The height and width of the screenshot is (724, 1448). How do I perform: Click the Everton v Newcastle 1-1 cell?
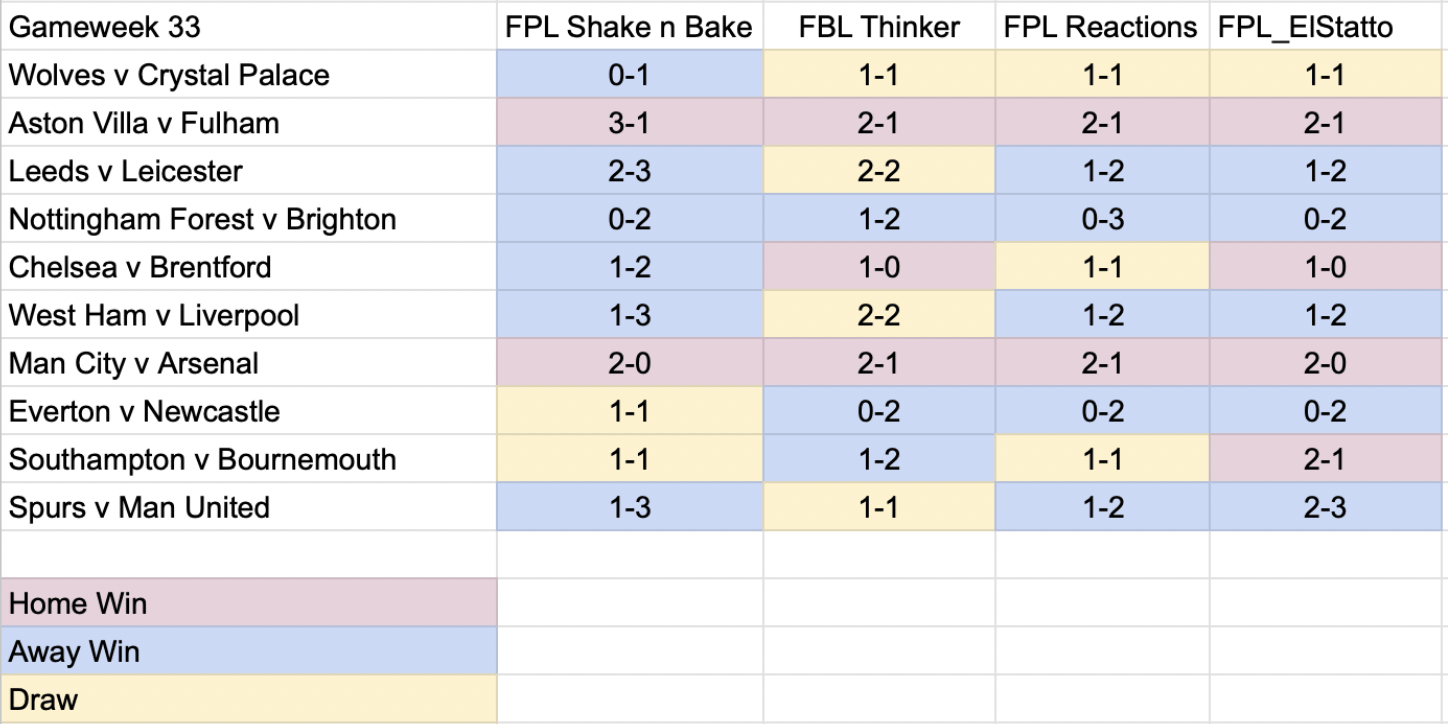[x=630, y=411]
